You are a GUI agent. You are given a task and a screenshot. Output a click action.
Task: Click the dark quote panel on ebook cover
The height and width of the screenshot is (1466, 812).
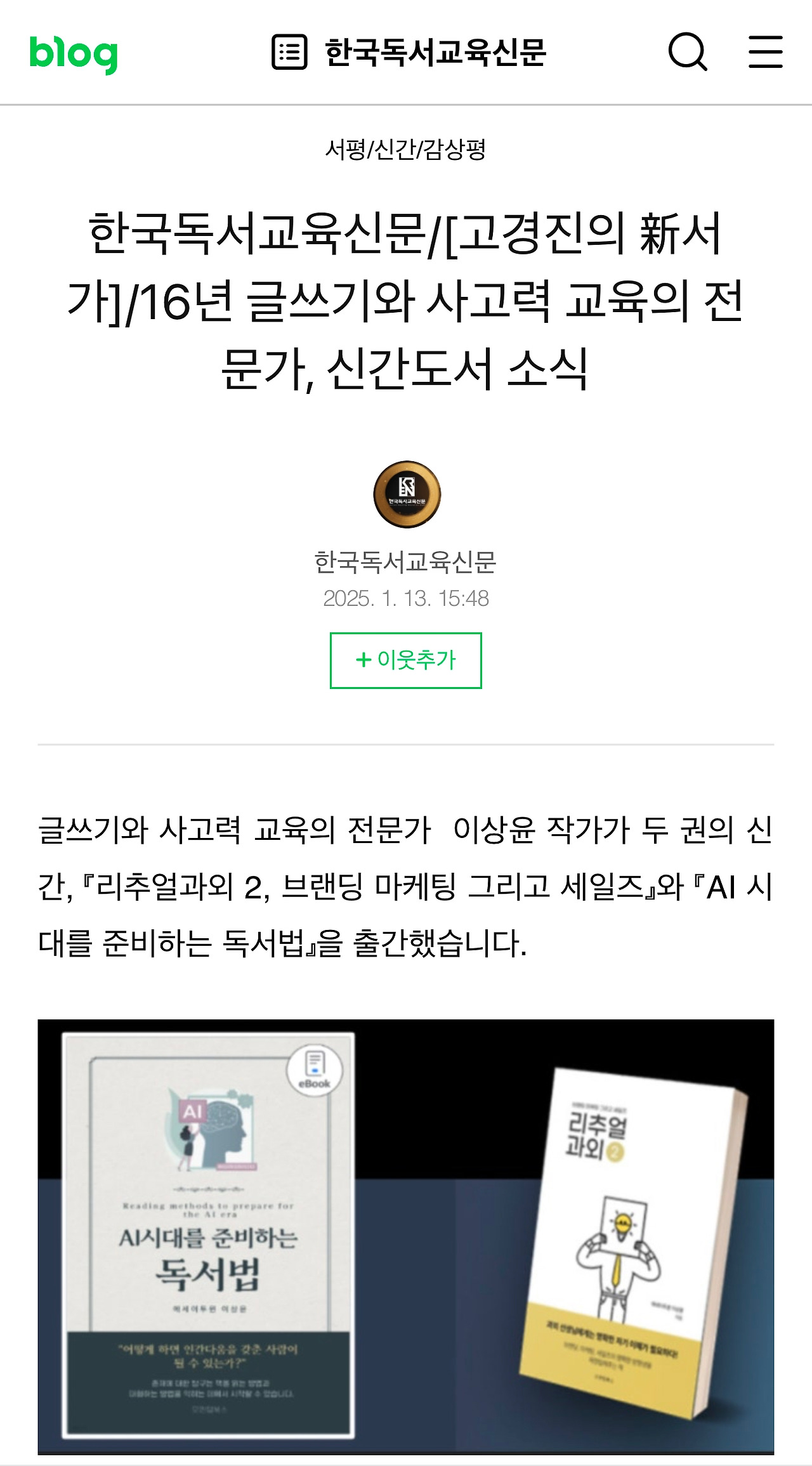[209, 1382]
